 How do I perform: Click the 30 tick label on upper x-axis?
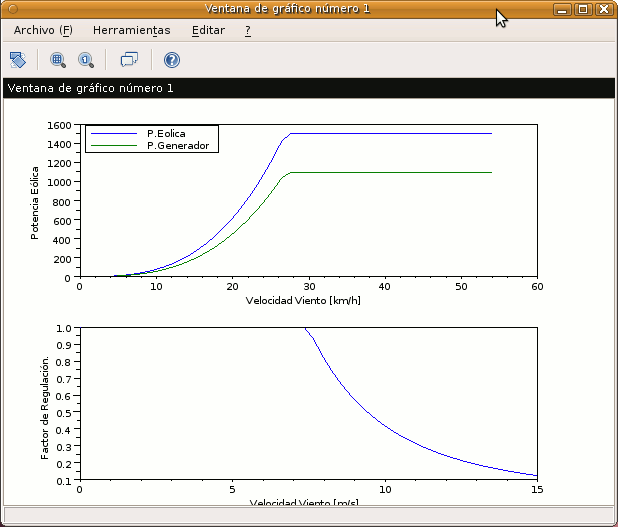309,287
